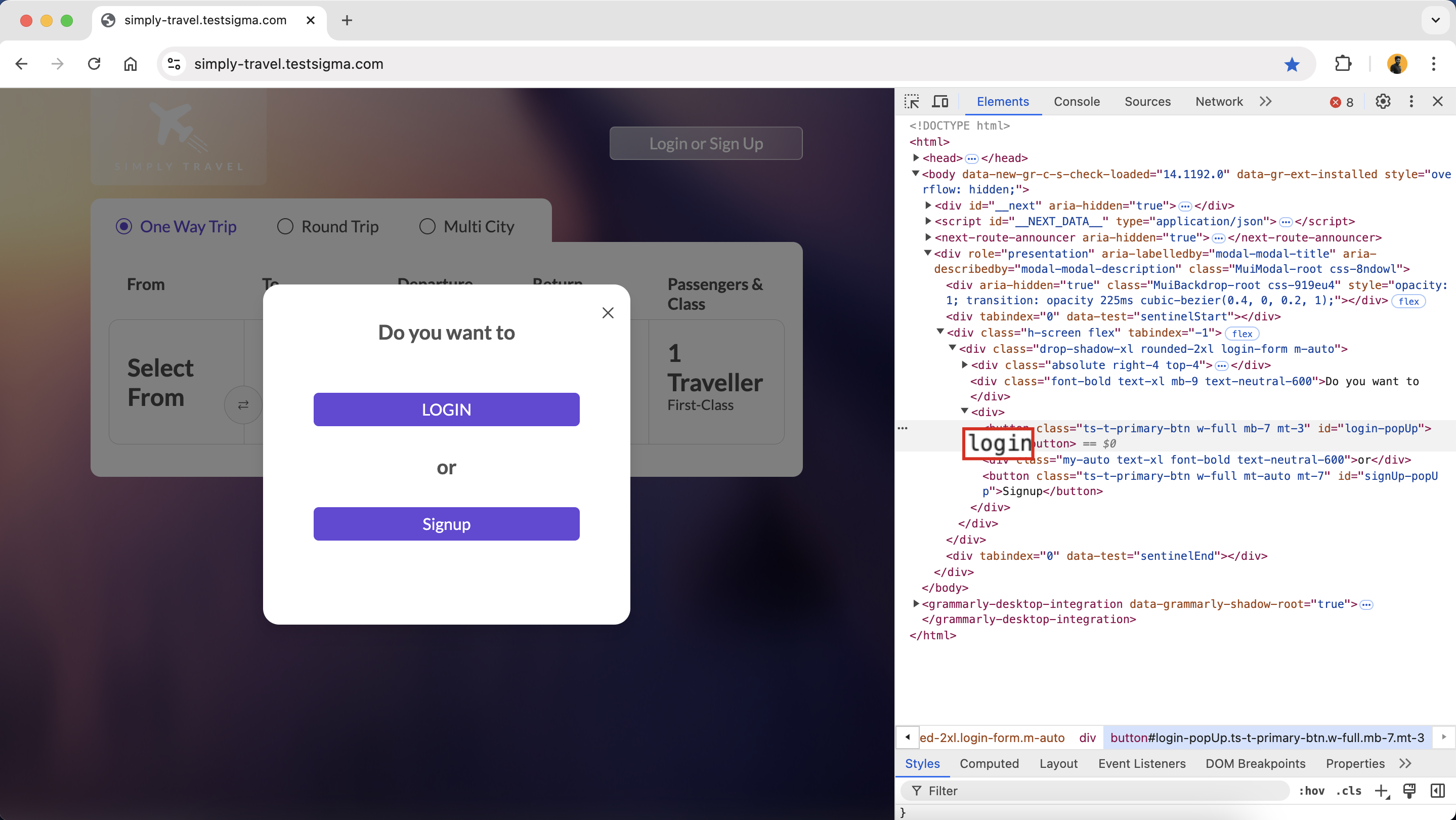Select the One Way Trip radio button
This screenshot has height=820, width=1456.
[x=124, y=226]
